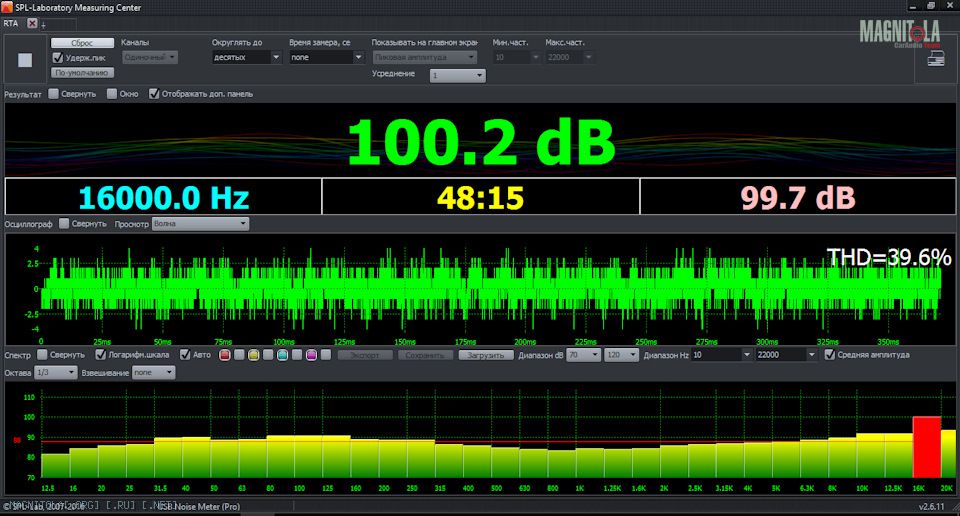Toggle the Средняя амплитуда checkbox
960x516 pixels.
[x=830, y=354]
